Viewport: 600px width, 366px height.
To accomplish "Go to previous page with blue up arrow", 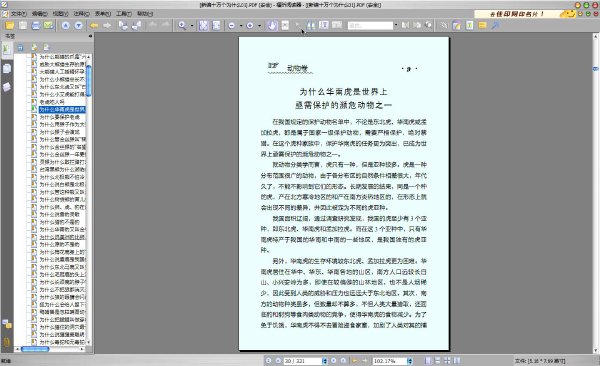I will (x=66, y=26).
